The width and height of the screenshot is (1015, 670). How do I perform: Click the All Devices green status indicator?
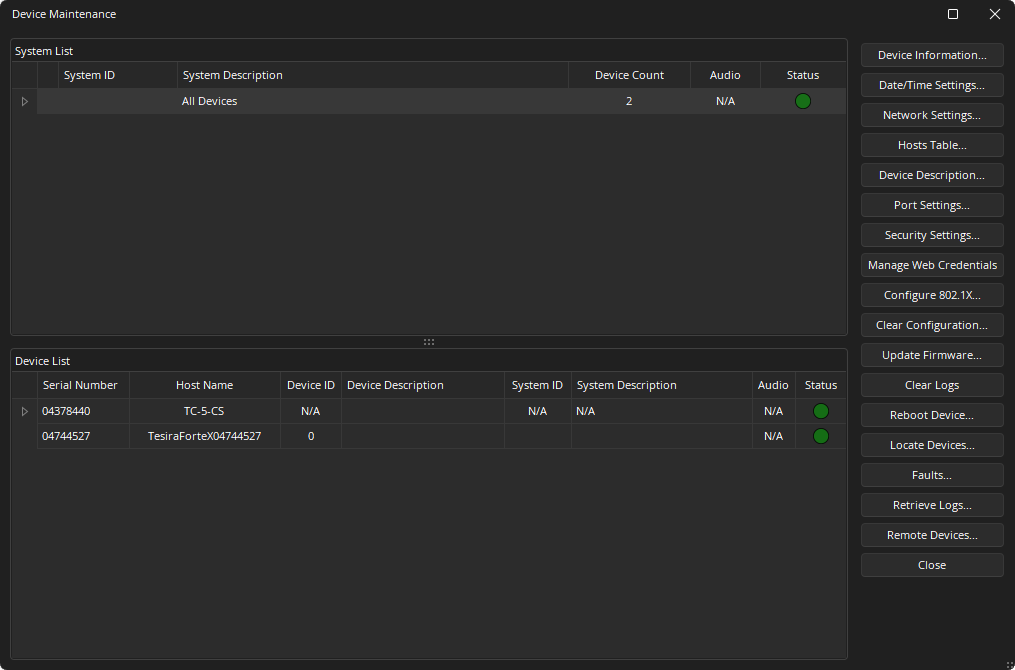pyautogui.click(x=802, y=101)
